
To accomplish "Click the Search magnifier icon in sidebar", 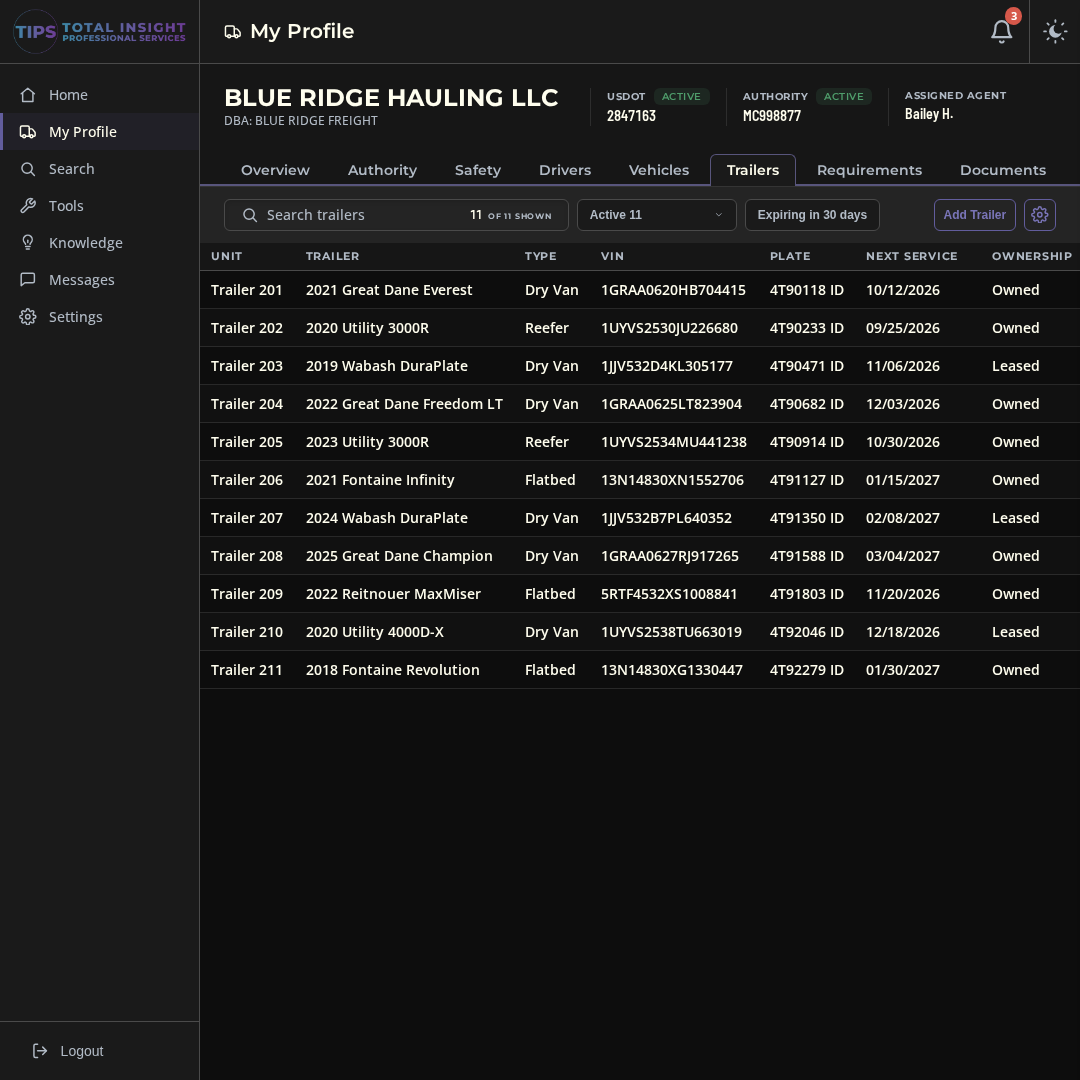I will [x=28, y=169].
